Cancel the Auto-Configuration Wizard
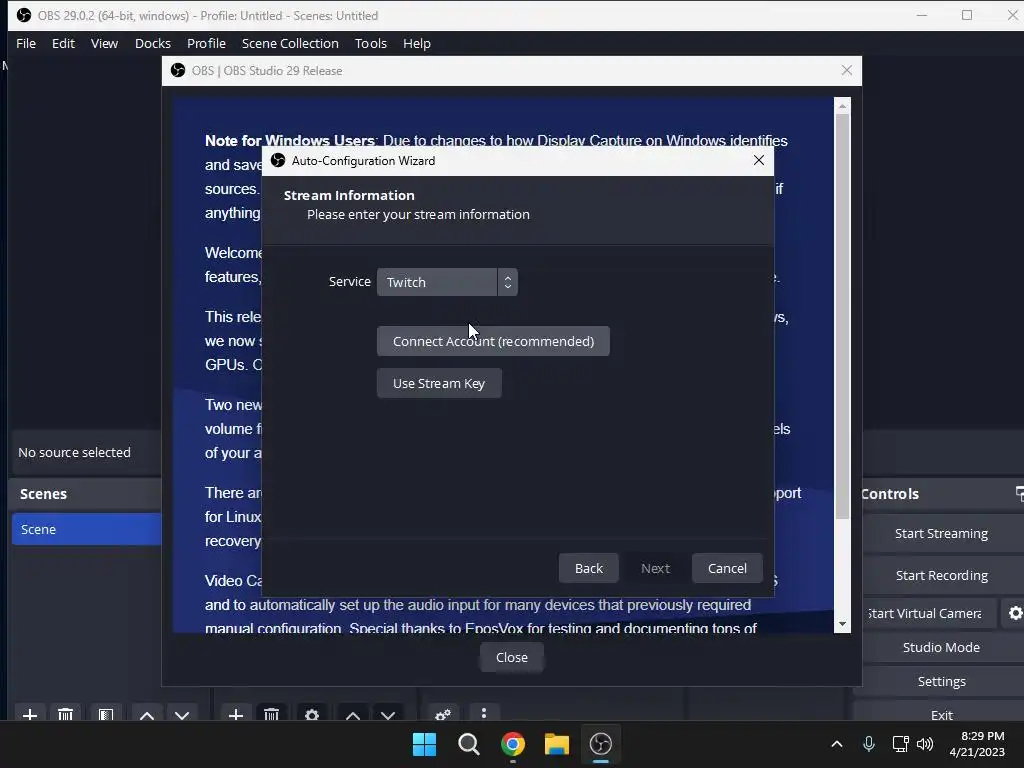 (727, 568)
